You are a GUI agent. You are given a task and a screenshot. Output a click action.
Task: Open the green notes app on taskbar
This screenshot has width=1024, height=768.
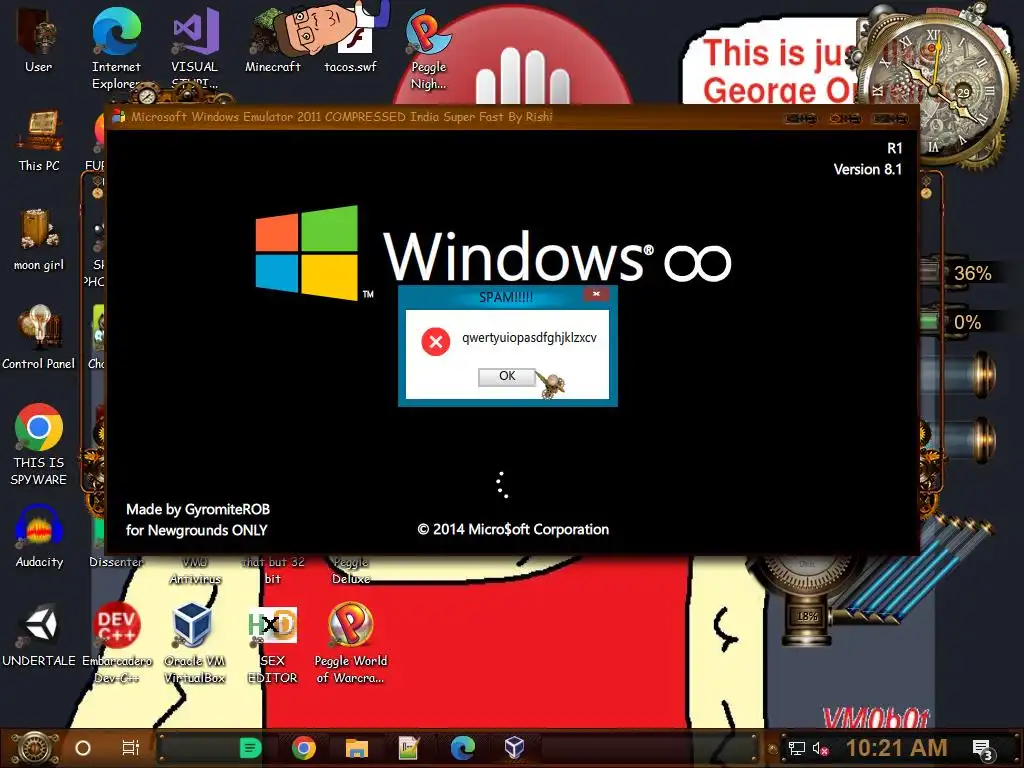(250, 748)
